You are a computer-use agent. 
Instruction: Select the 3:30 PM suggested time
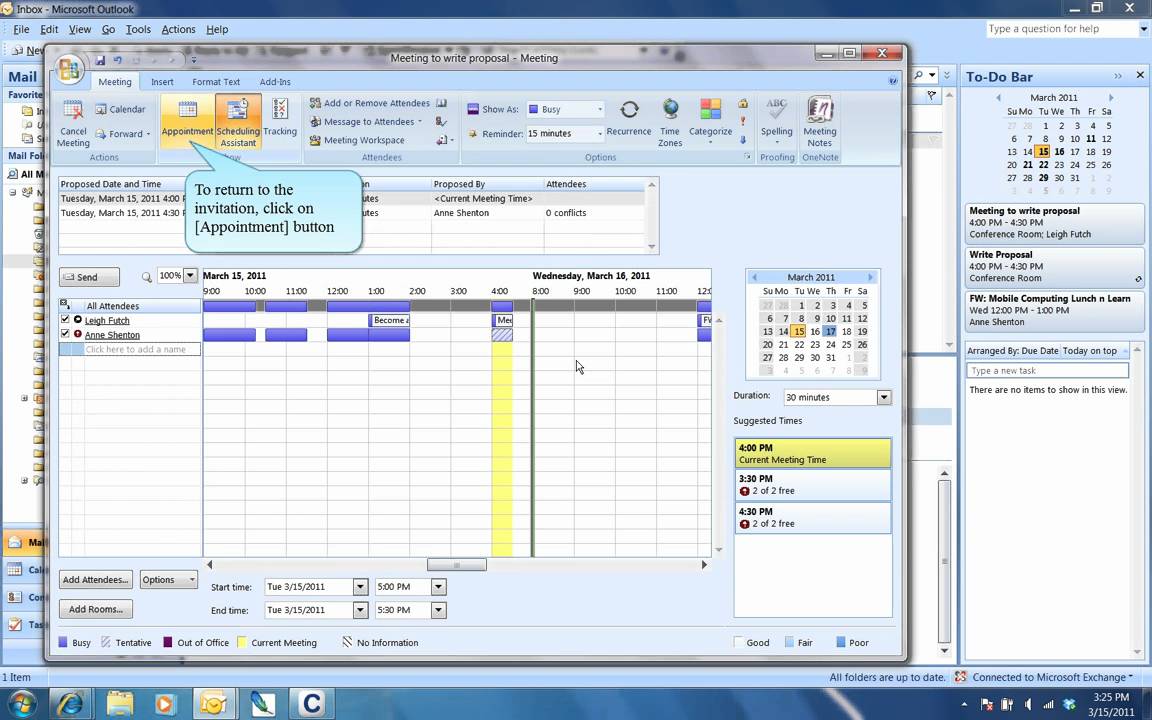[813, 485]
